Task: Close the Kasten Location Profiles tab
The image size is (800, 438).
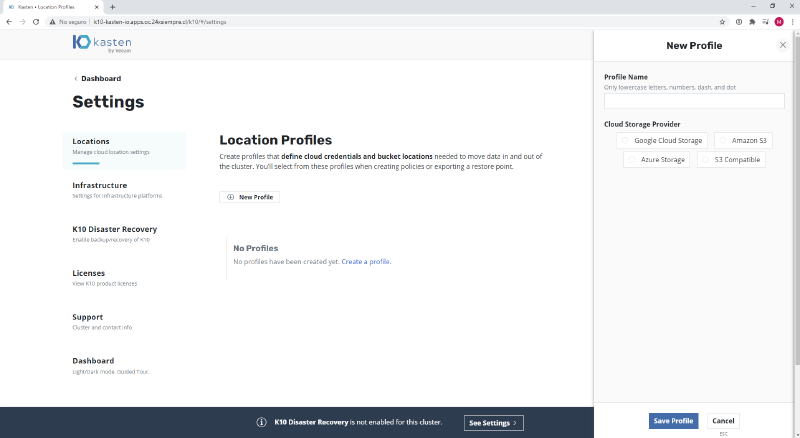Action: [96, 7]
